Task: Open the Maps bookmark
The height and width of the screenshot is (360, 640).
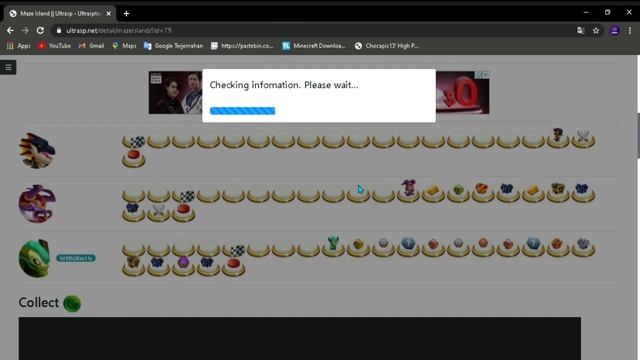Action: tap(124, 46)
